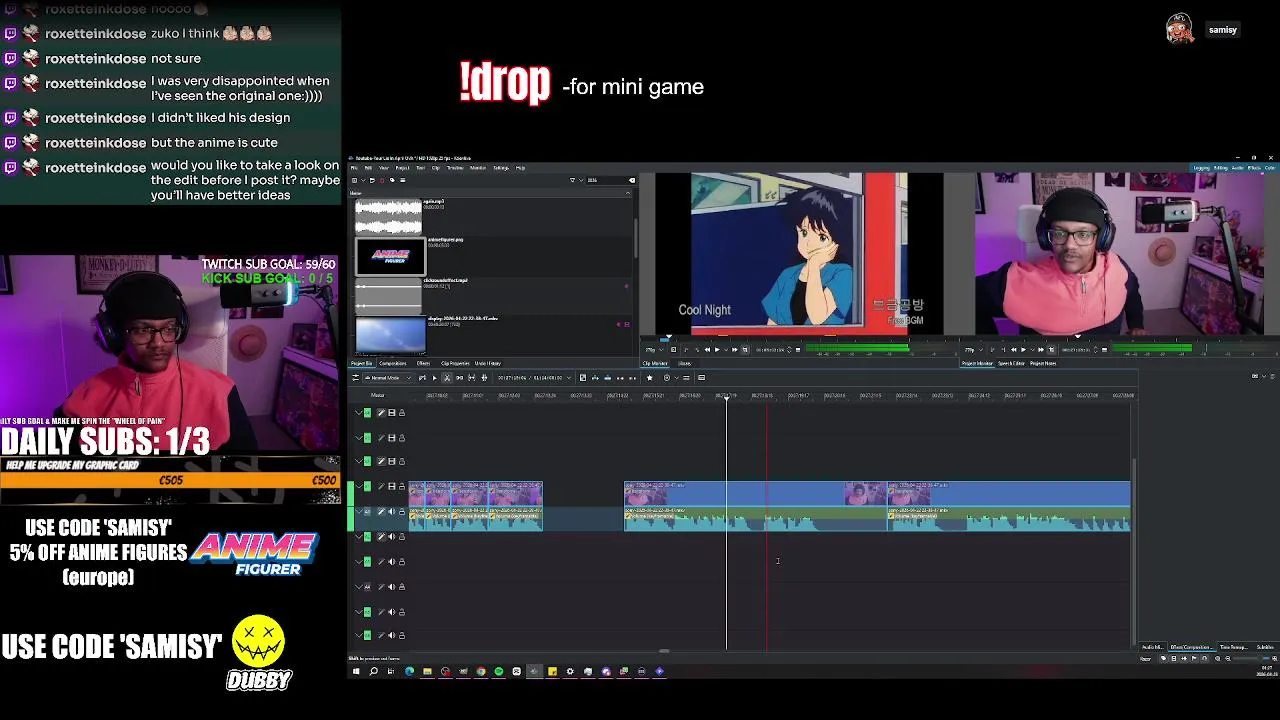1280x720 pixels.
Task: Open the timeline settings icon left of Normal Mode
Action: coord(355,378)
